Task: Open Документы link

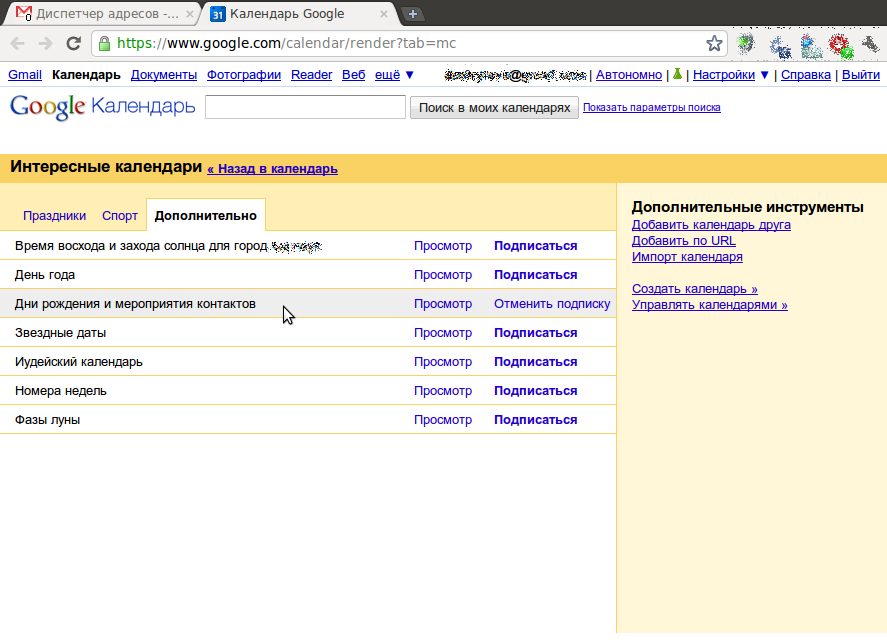Action: pos(164,75)
